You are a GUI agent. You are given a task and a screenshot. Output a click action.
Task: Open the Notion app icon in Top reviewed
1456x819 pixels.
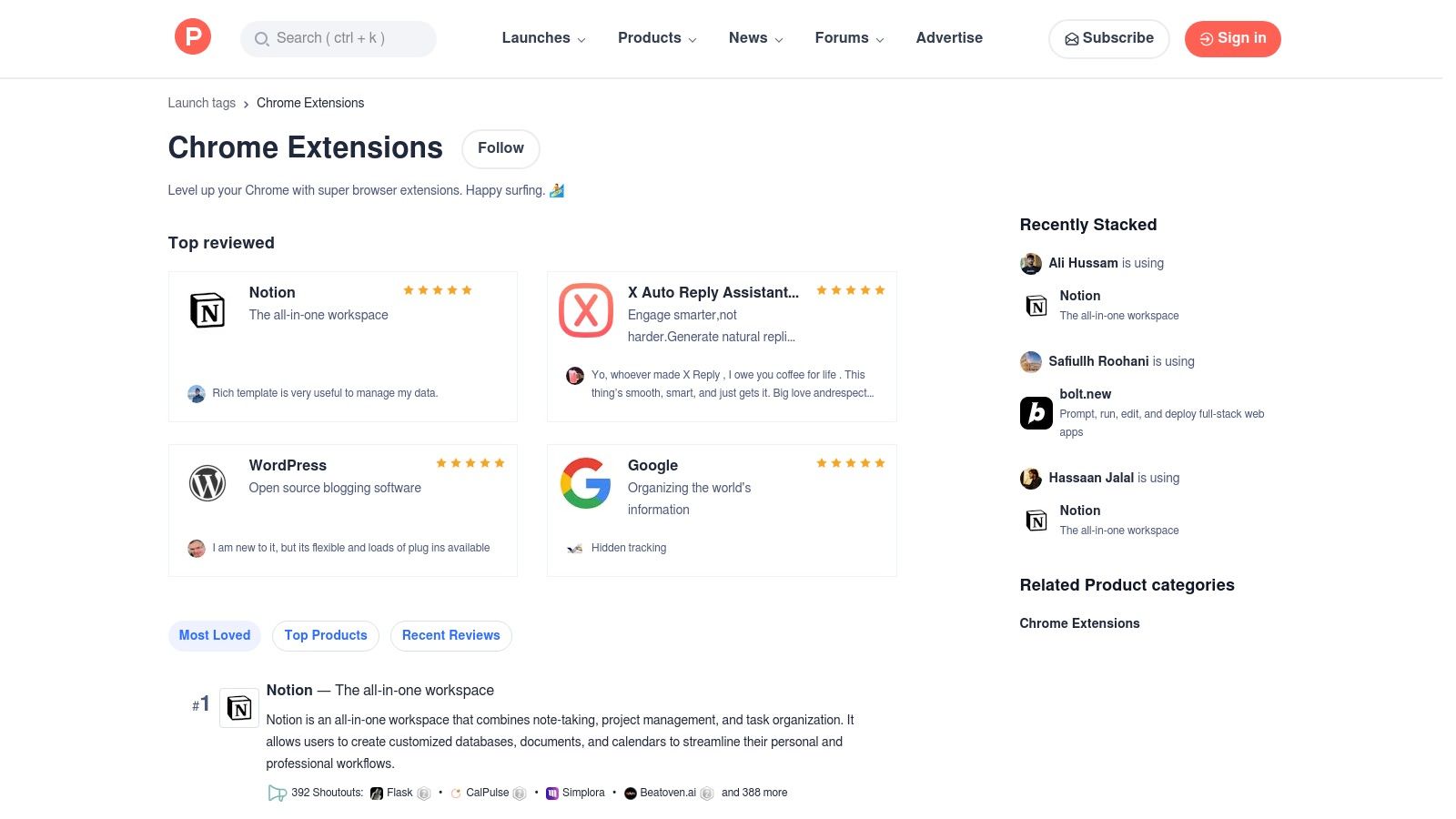tap(207, 310)
